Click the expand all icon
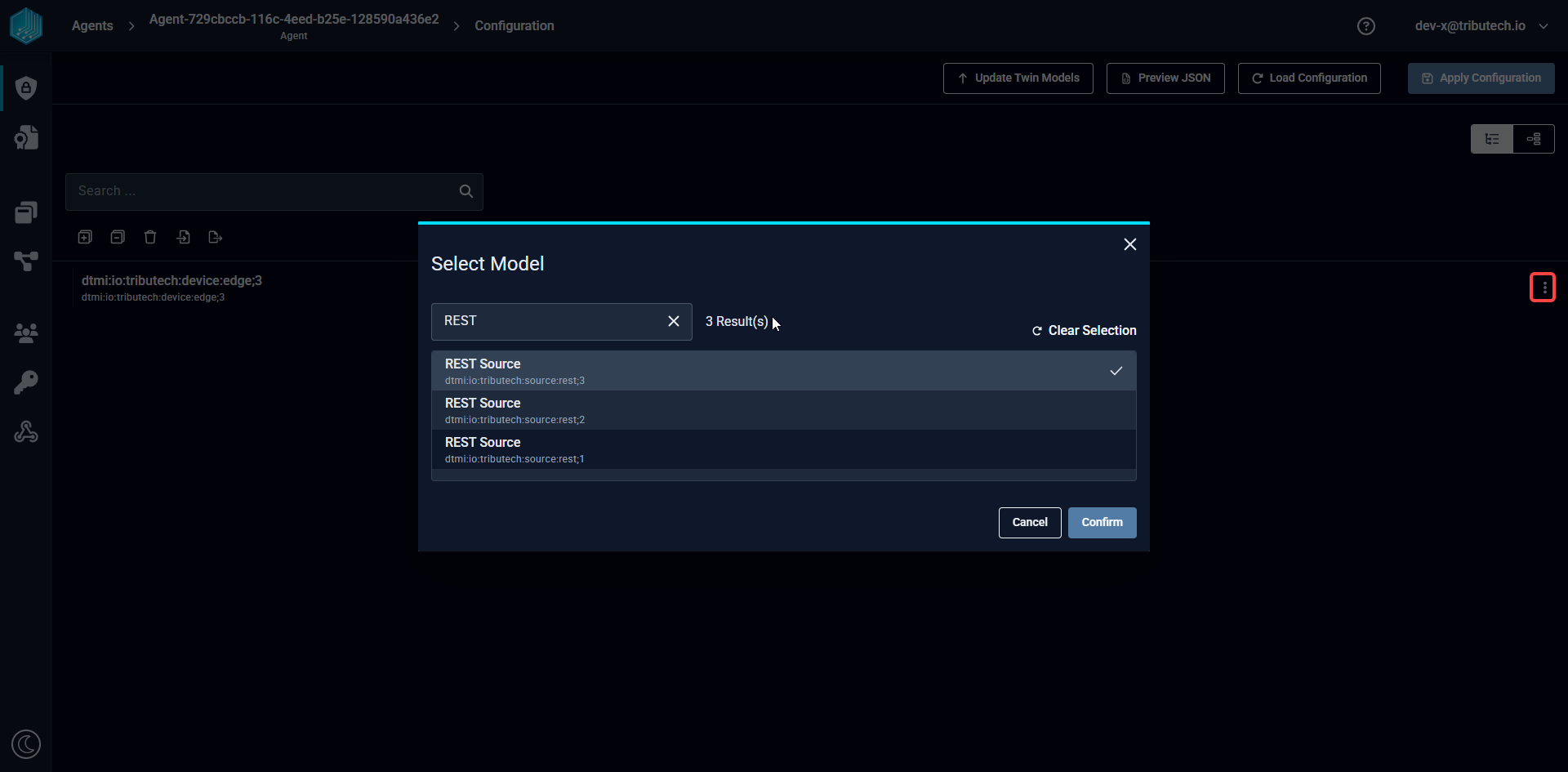Image resolution: width=1568 pixels, height=772 pixels. [85, 237]
